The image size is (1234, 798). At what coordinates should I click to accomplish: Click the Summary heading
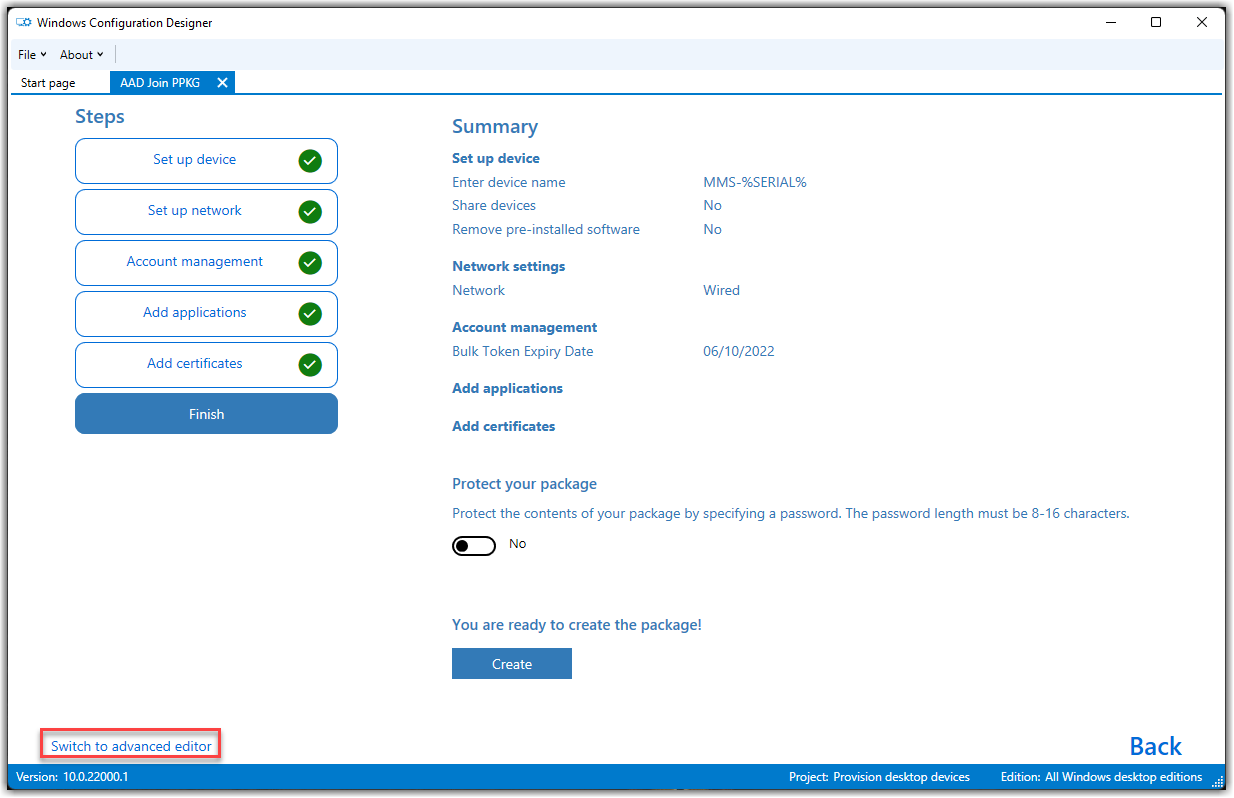click(495, 127)
